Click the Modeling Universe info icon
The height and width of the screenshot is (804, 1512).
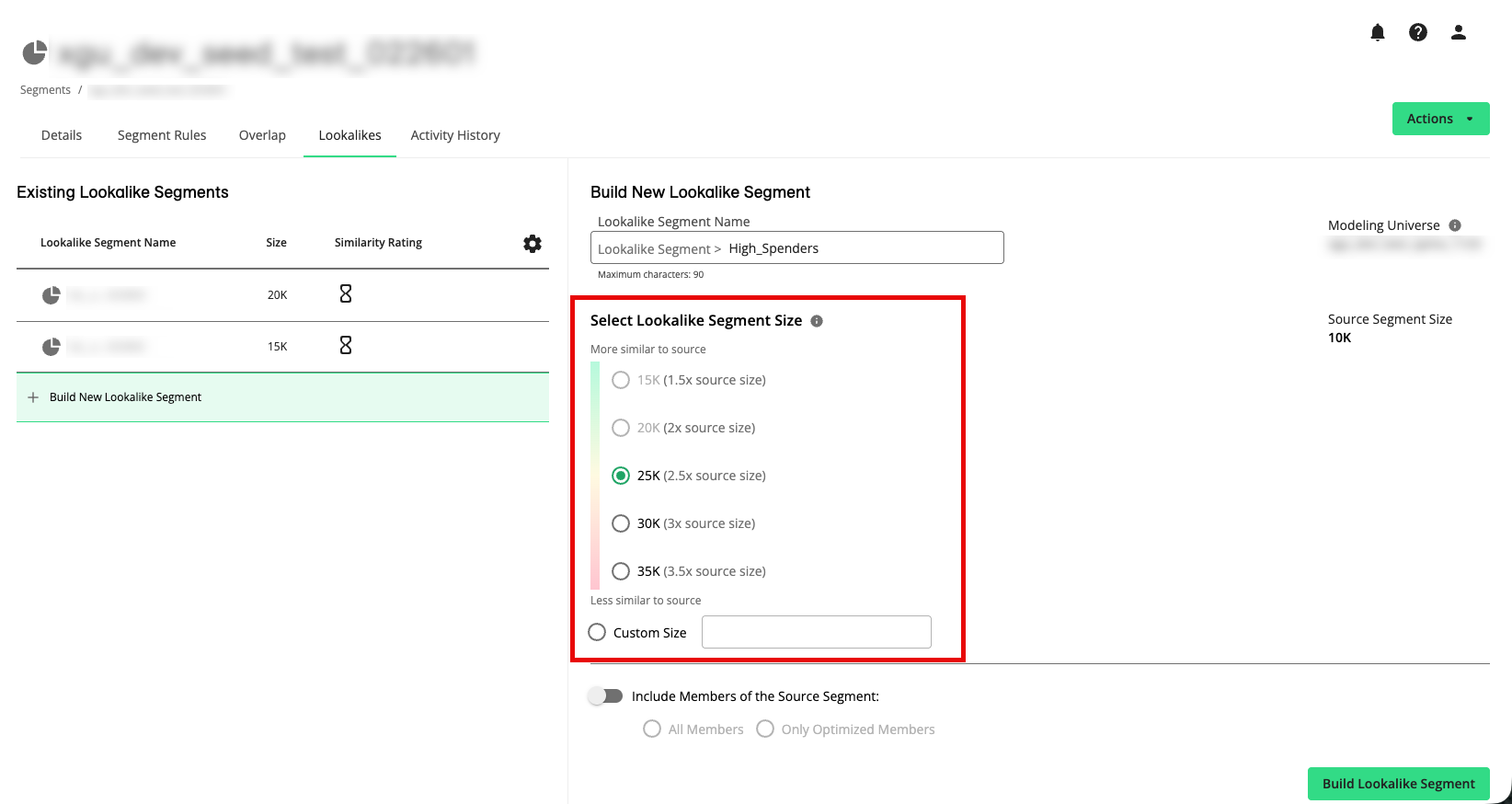click(1454, 225)
